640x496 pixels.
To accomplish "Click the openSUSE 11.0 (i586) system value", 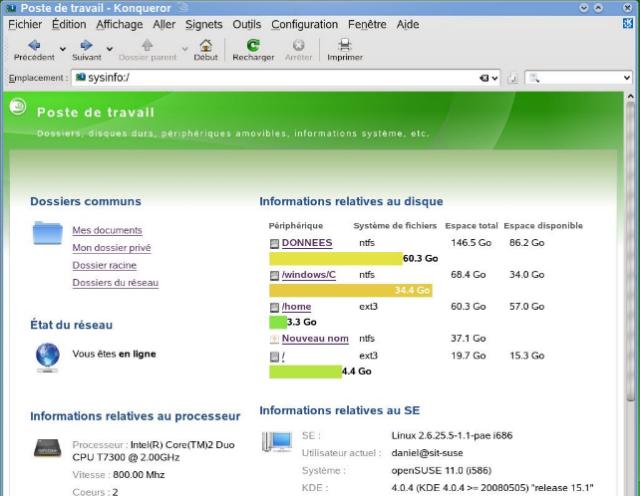I will [x=441, y=471].
